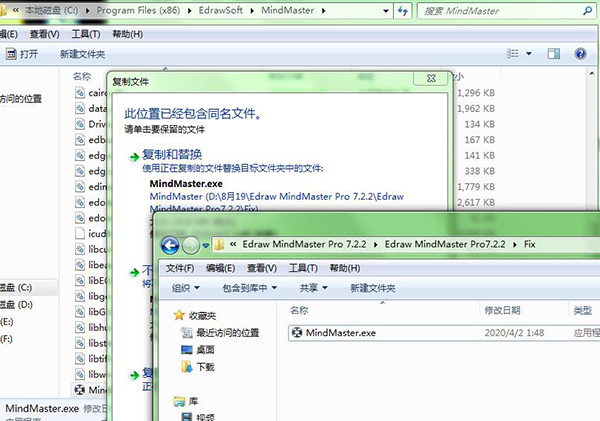
Task: Select drive (F:) in the left navigation pane
Action: pyautogui.click(x=7, y=339)
